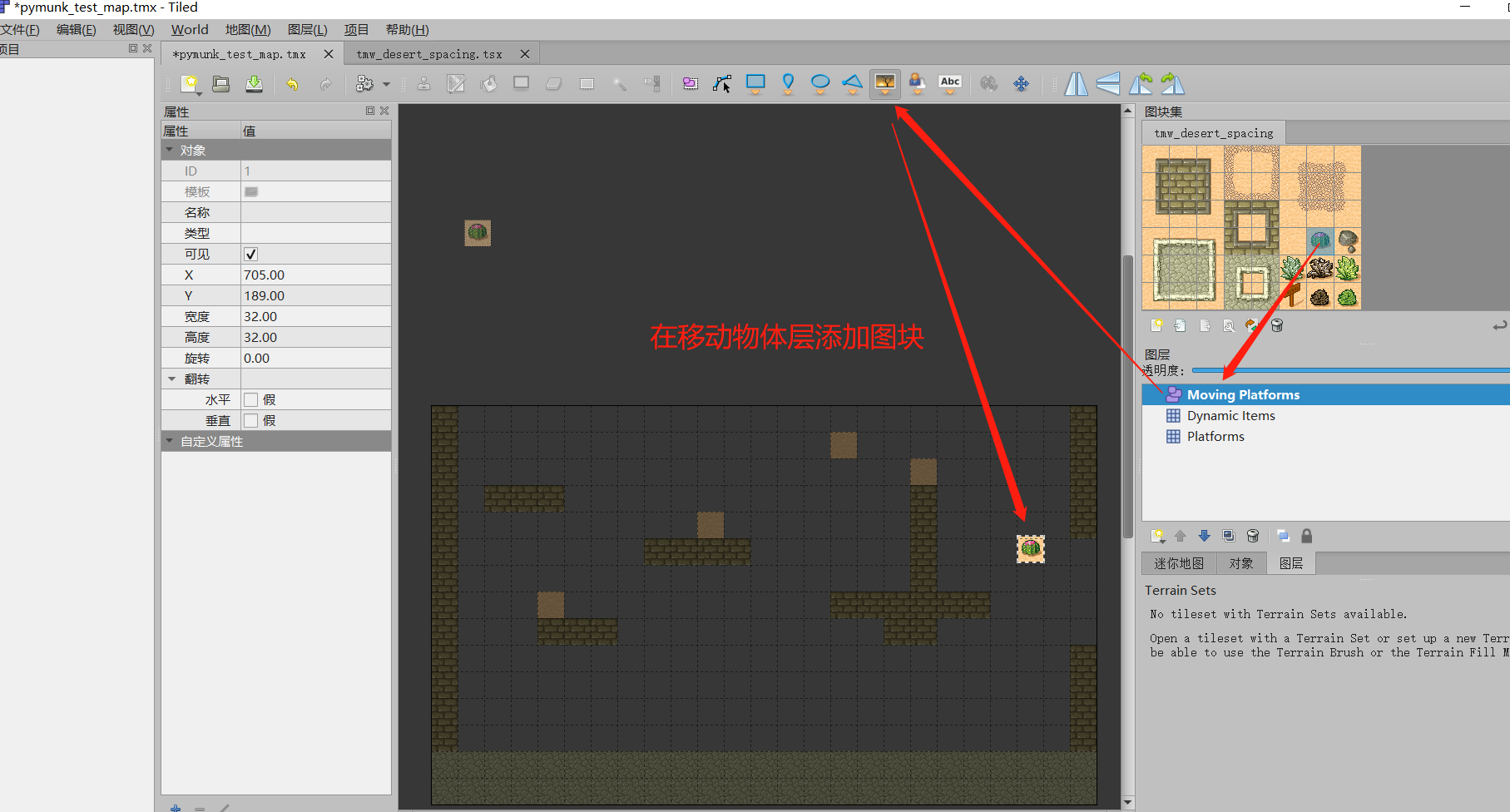
Task: Switch to the tmw_desert_spacing.tsx tab
Action: 428,53
